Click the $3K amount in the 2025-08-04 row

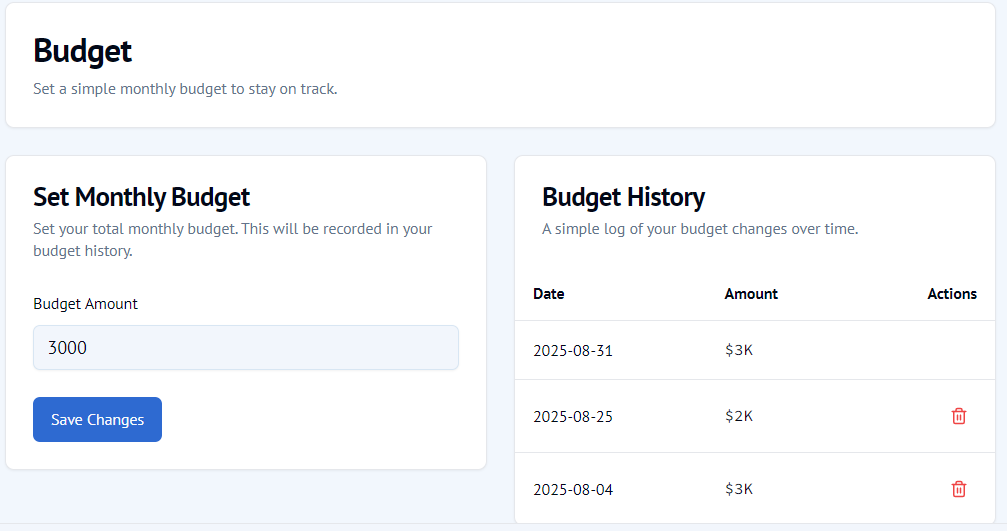point(739,489)
